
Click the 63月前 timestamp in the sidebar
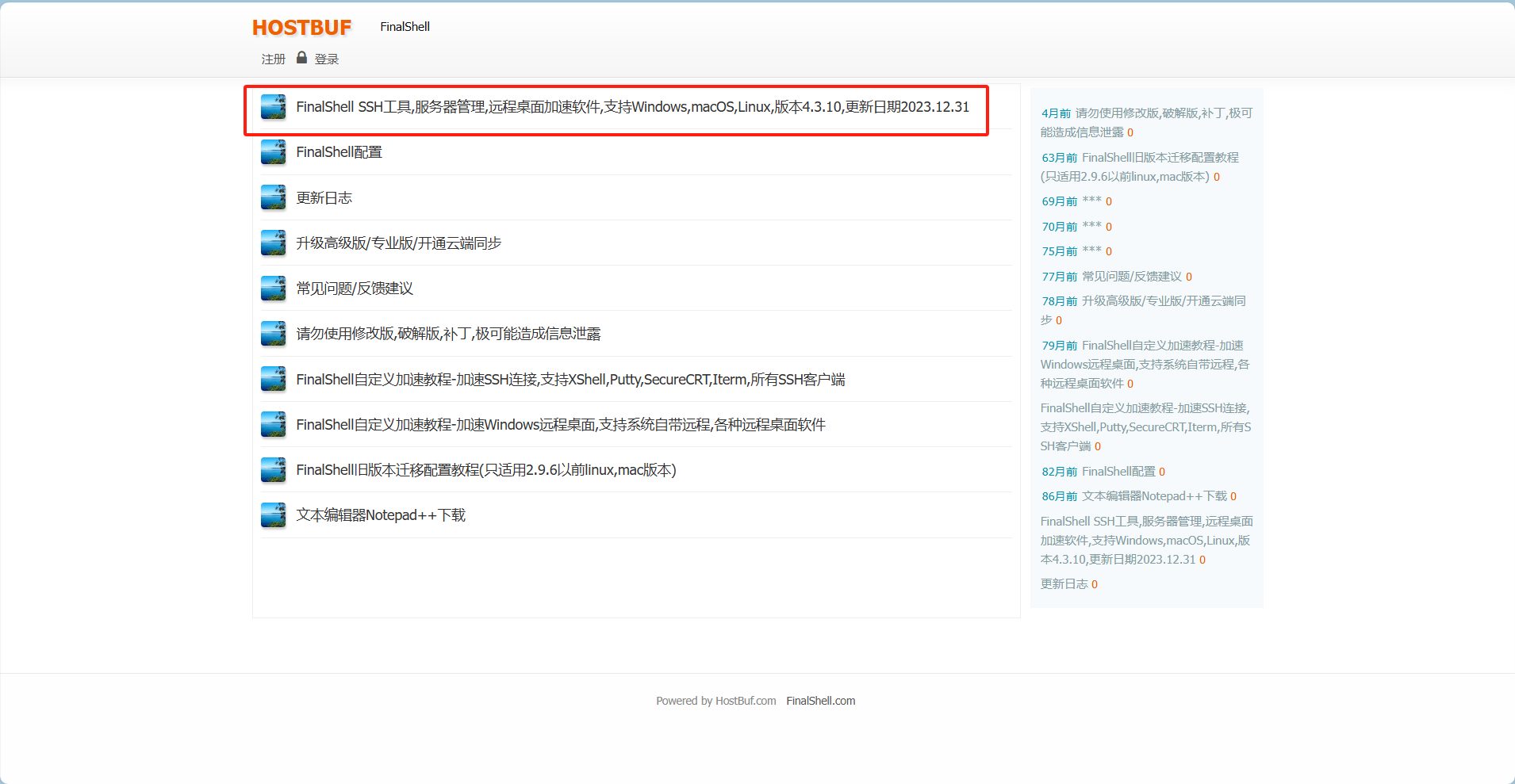pos(1060,158)
